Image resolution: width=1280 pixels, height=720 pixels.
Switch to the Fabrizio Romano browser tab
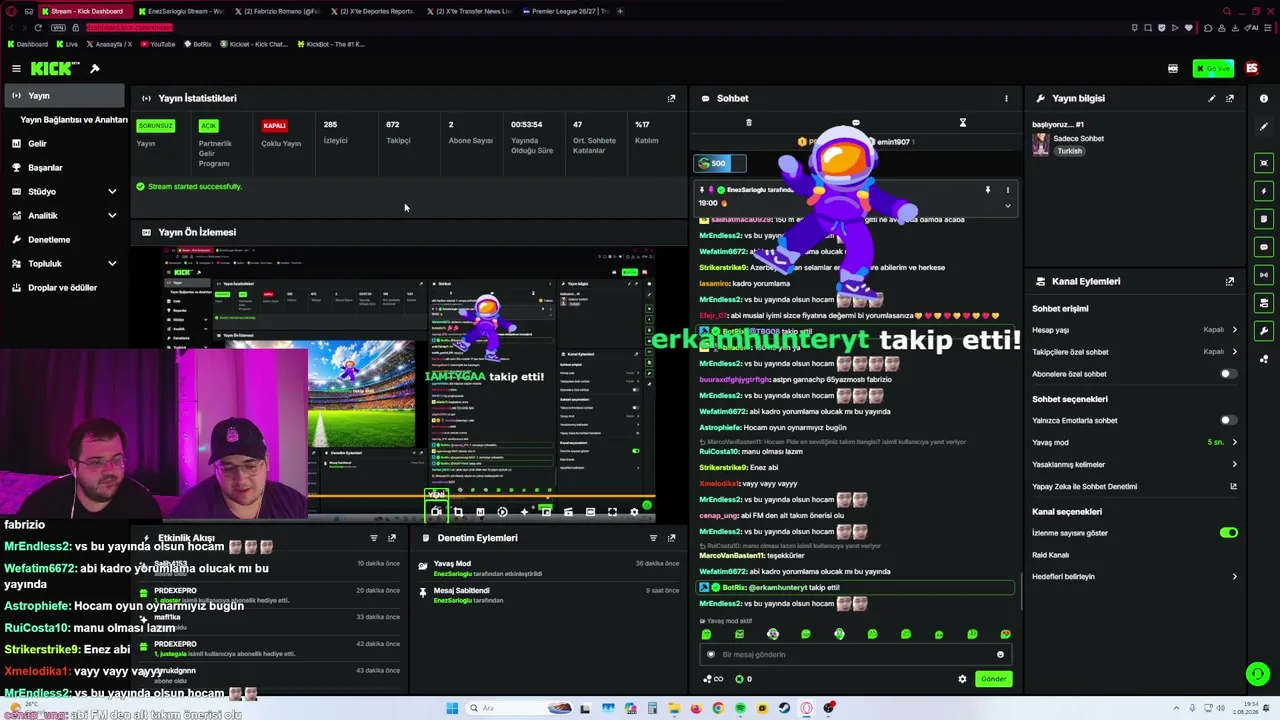click(276, 11)
